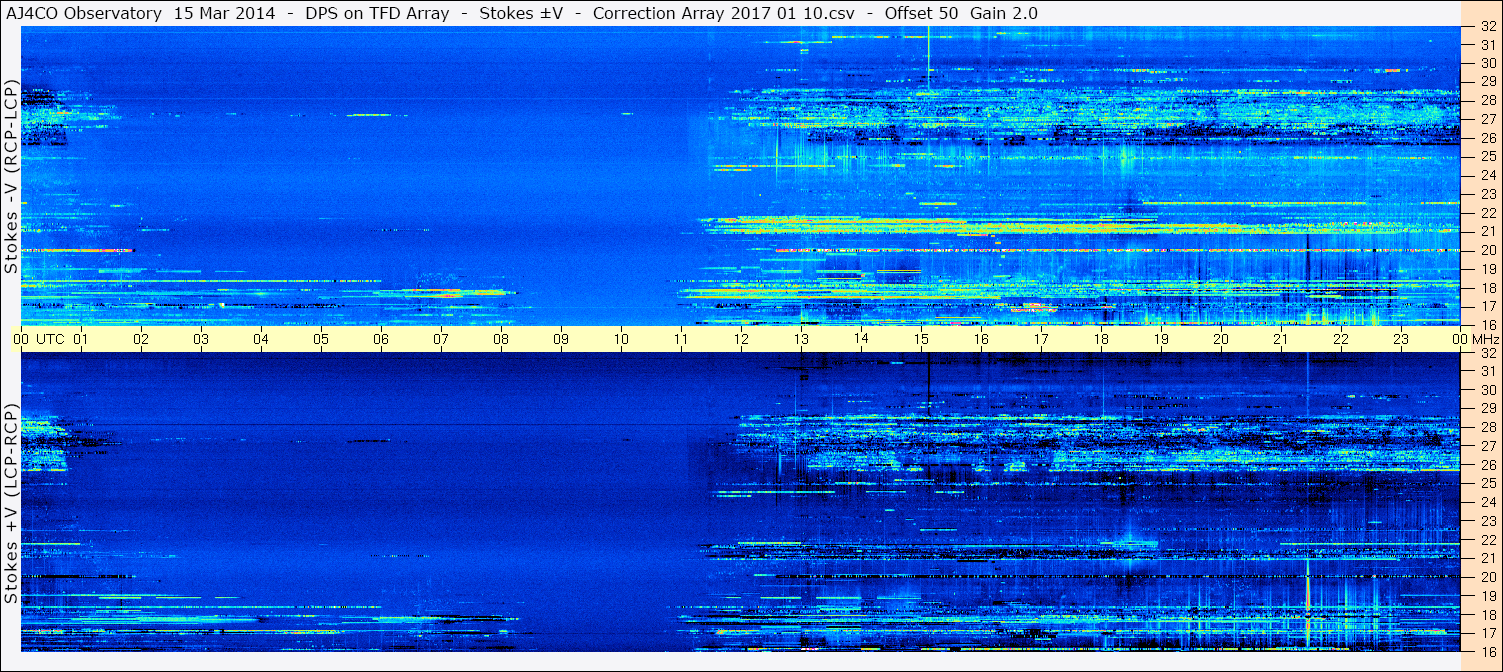The image size is (1503, 672).
Task: Select the 09 hour tick label
Action: click(x=561, y=339)
